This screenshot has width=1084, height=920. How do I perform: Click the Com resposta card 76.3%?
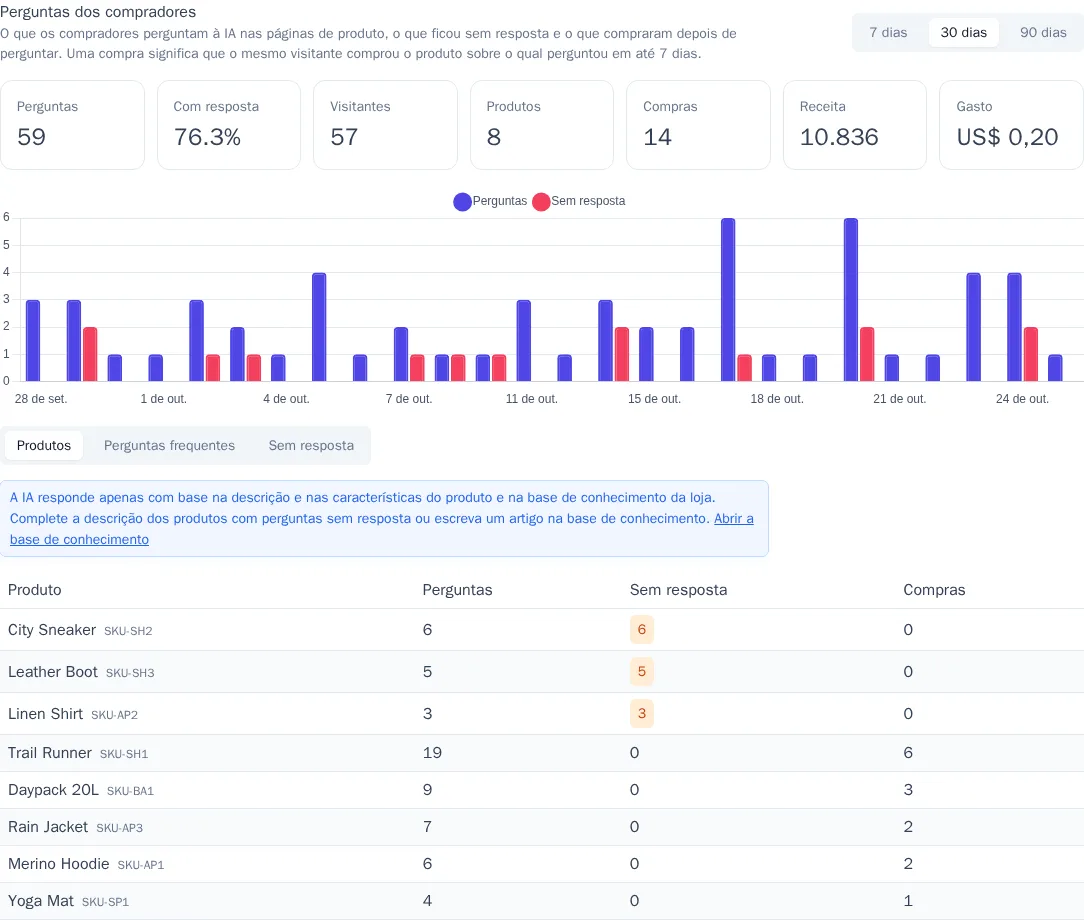(229, 125)
